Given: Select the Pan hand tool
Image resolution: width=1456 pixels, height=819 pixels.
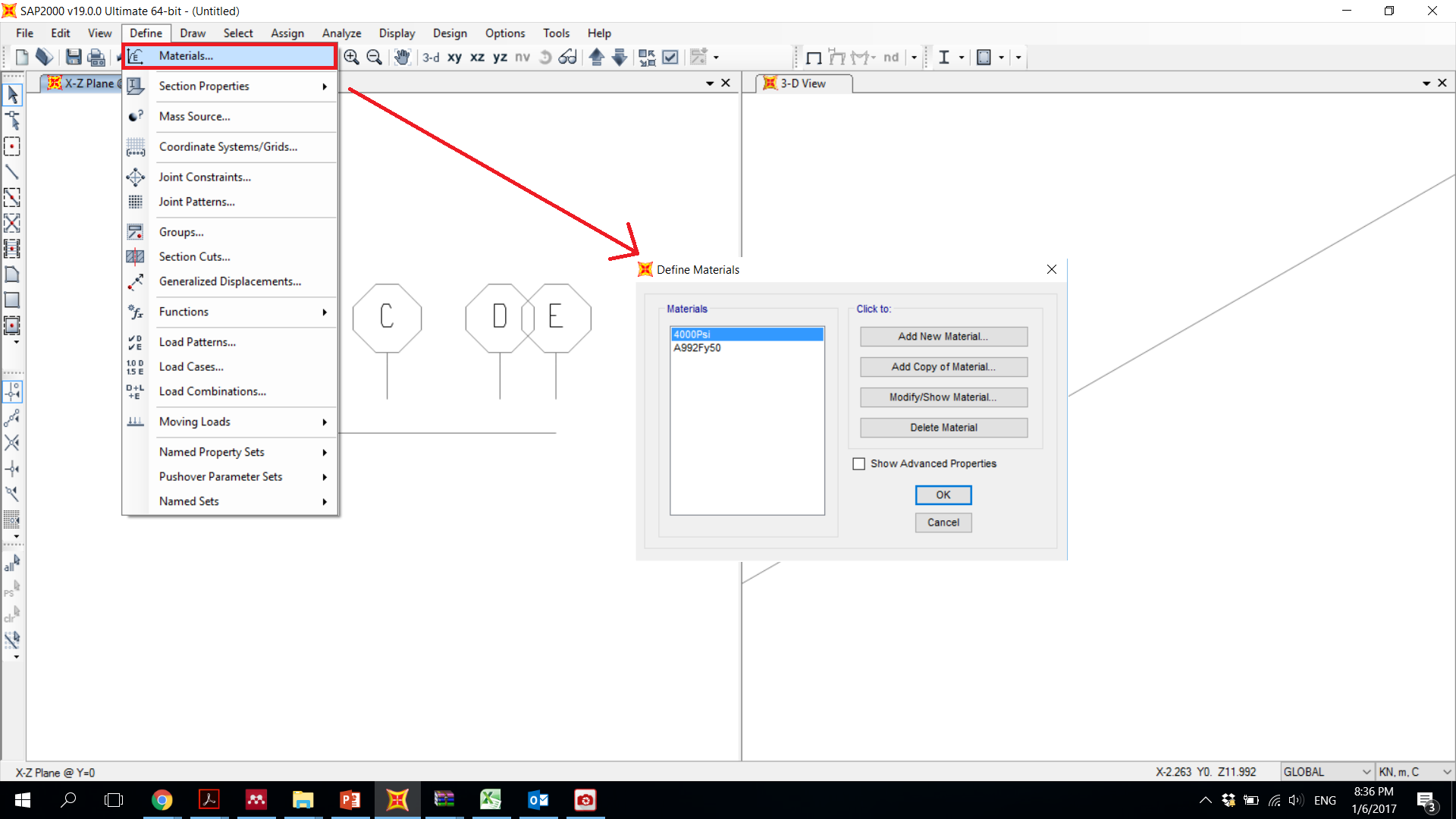Looking at the screenshot, I should pos(402,57).
